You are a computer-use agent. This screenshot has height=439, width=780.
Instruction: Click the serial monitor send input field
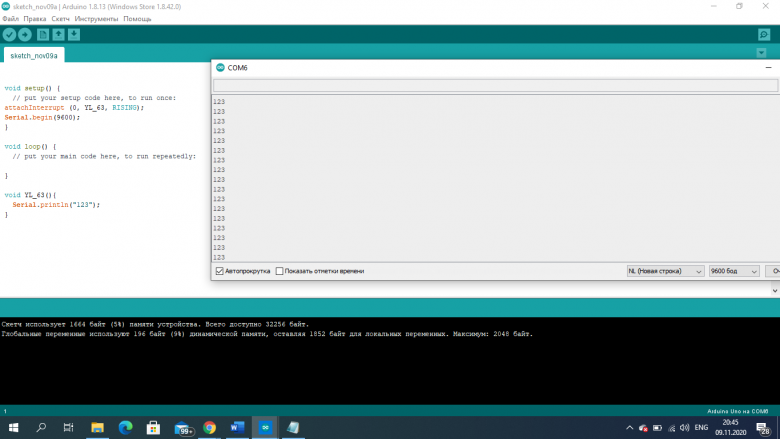click(x=495, y=86)
